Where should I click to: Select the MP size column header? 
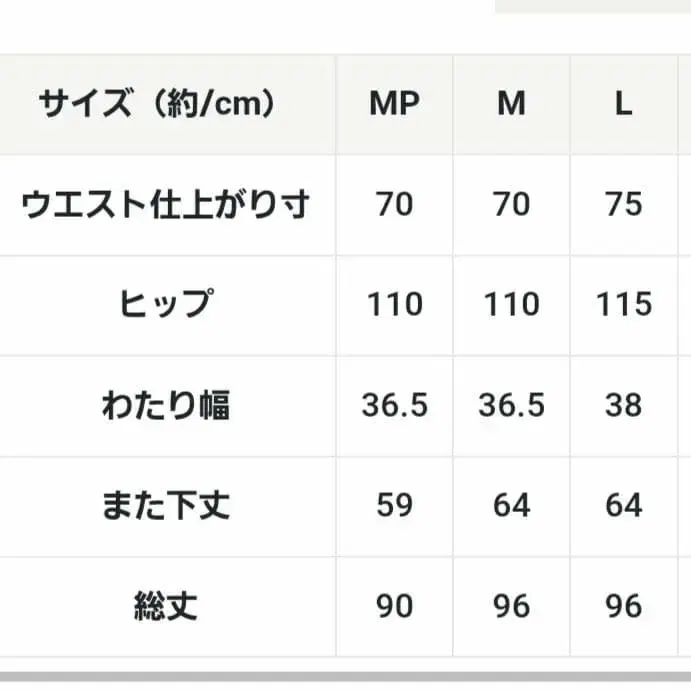pos(394,104)
